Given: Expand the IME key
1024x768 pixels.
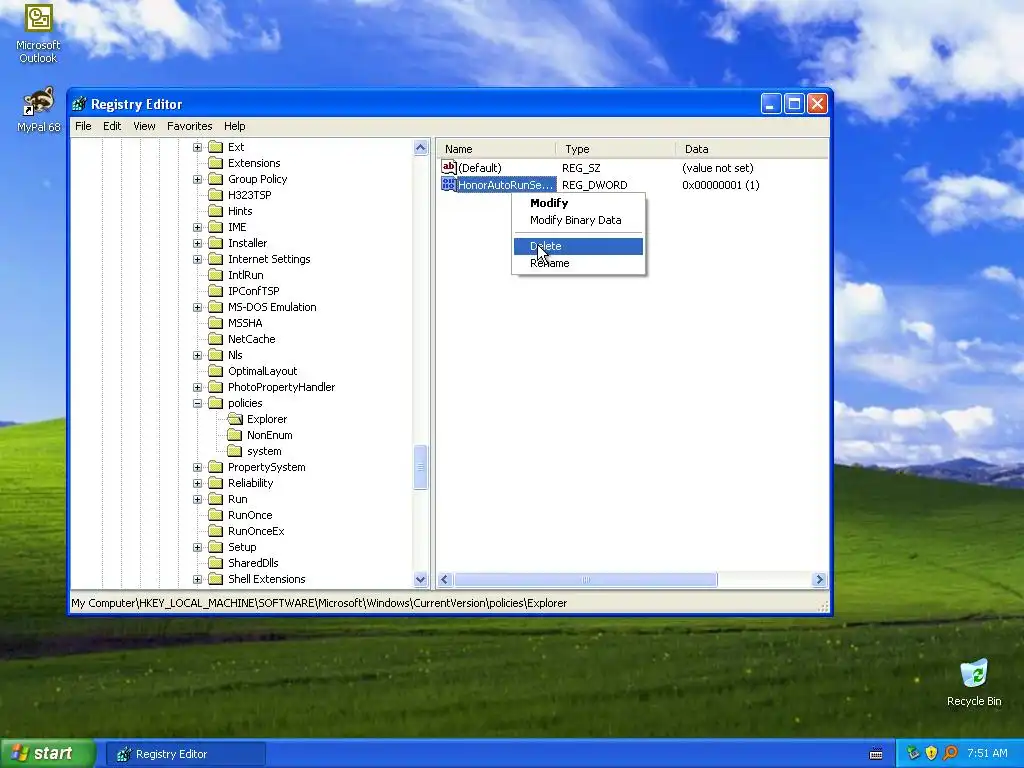Looking at the screenshot, I should tap(197, 227).
